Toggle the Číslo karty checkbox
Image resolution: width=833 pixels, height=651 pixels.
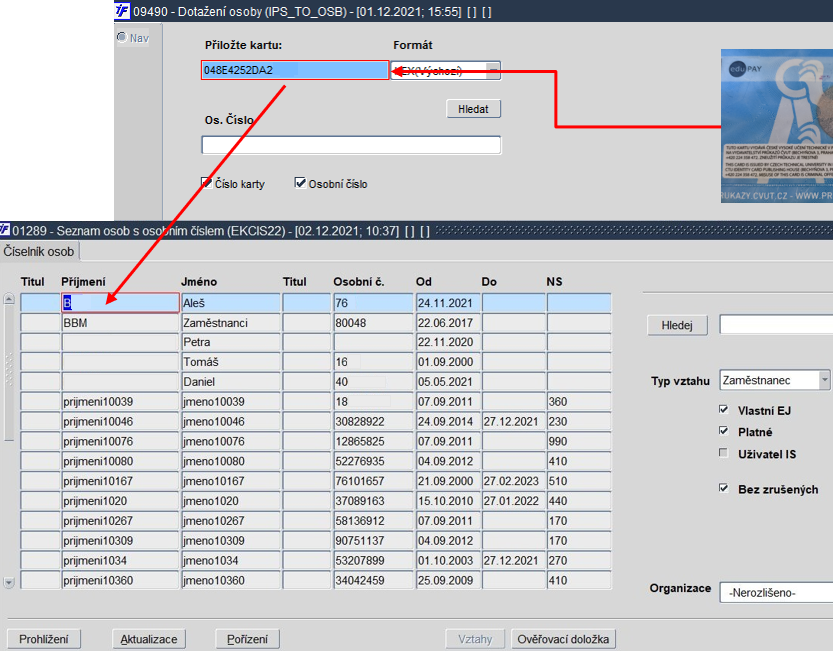[207, 183]
